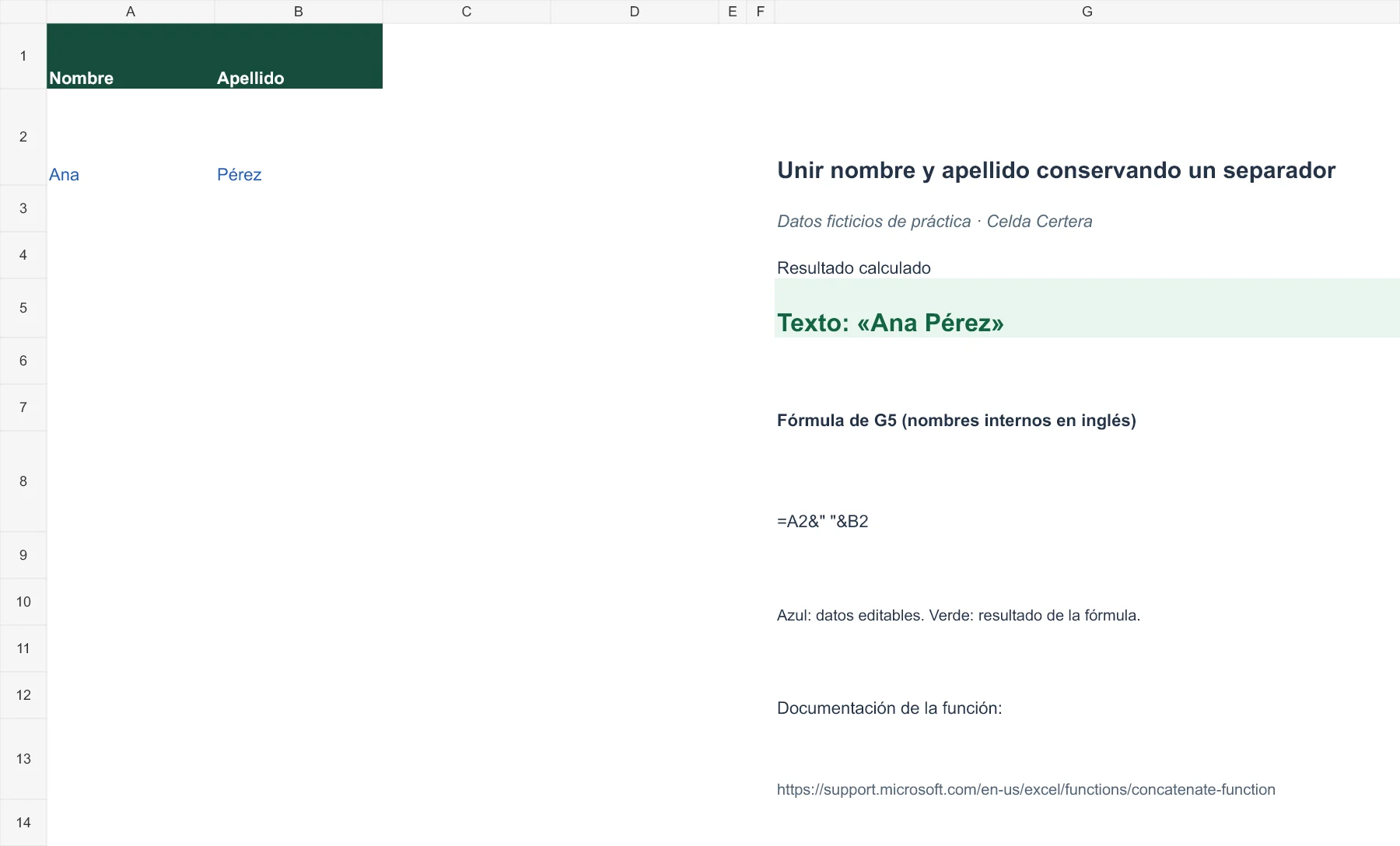Select column B header
Viewport: 1400px width, 846px height.
(x=299, y=12)
